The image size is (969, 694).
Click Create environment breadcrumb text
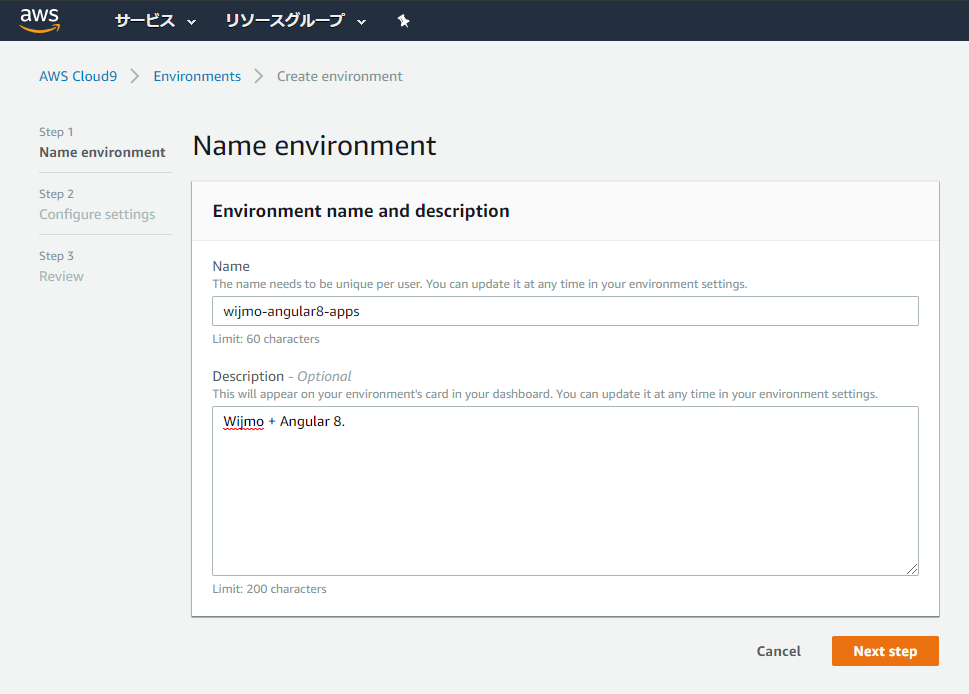(x=339, y=76)
